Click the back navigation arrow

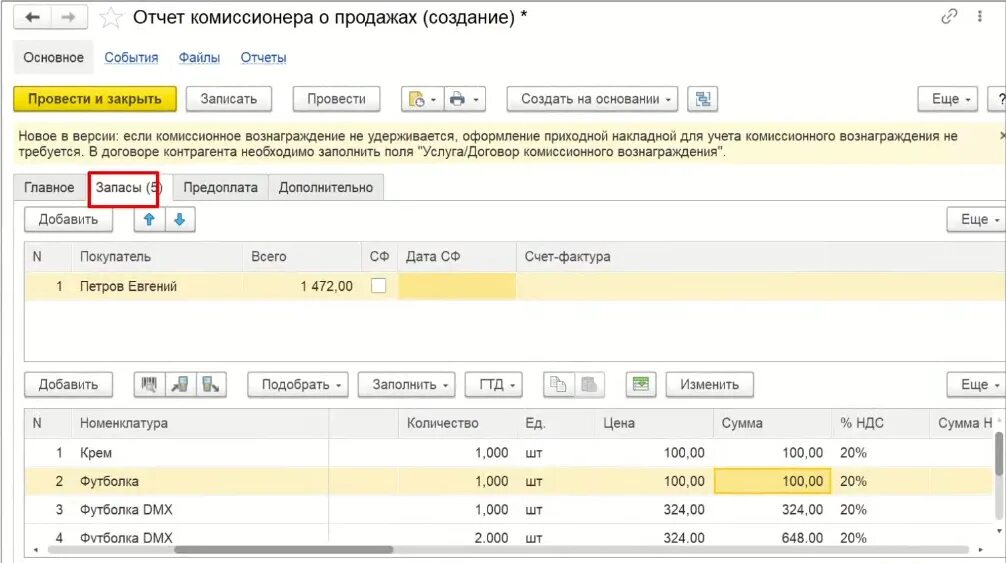pos(32,18)
